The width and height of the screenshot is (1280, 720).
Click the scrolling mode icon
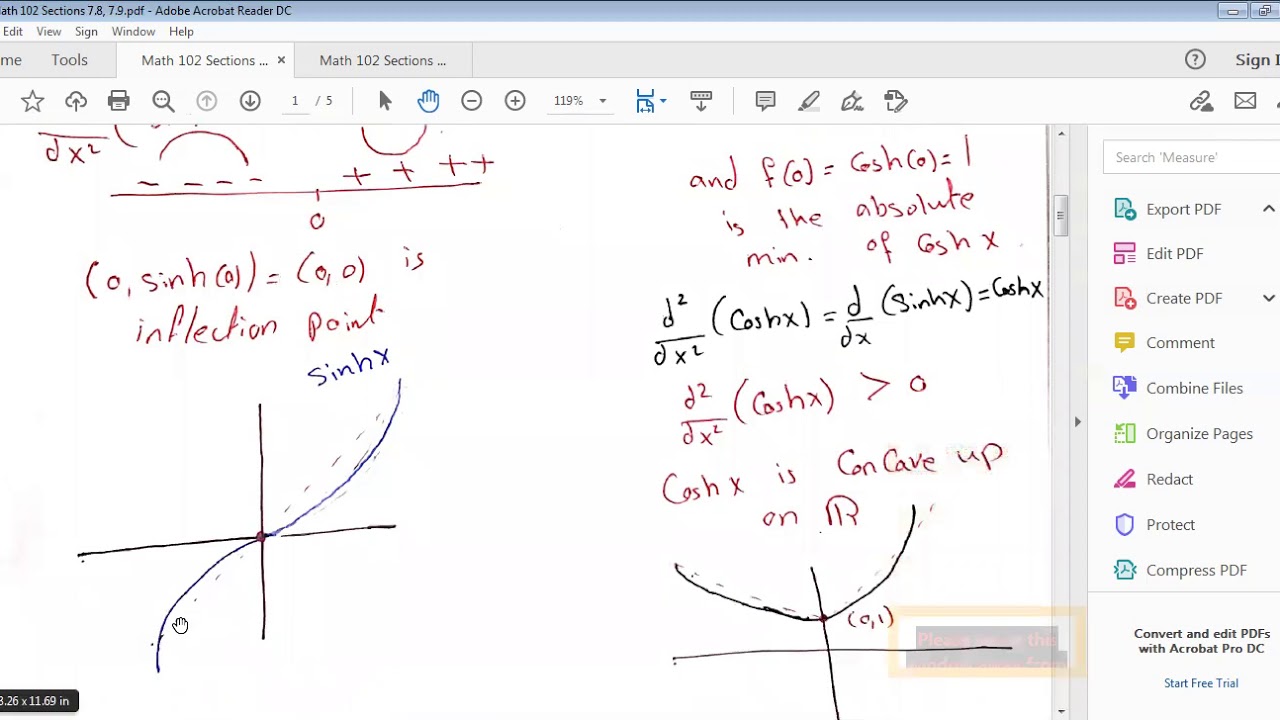tap(701, 101)
